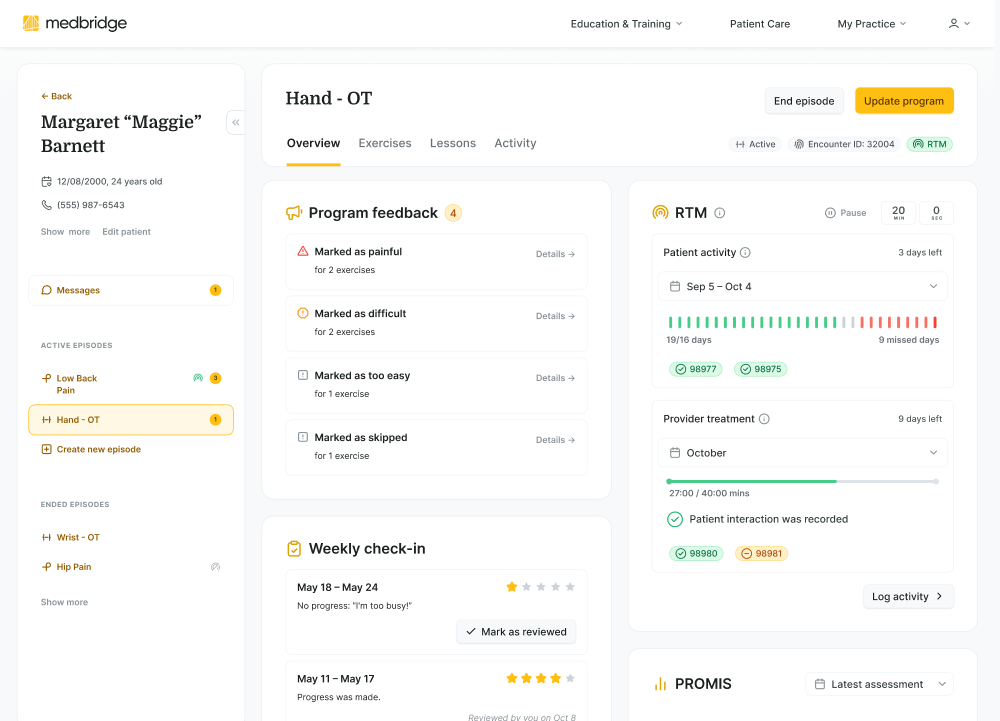Open the user account icon menu
The height and width of the screenshot is (721, 1000).
pos(958,24)
